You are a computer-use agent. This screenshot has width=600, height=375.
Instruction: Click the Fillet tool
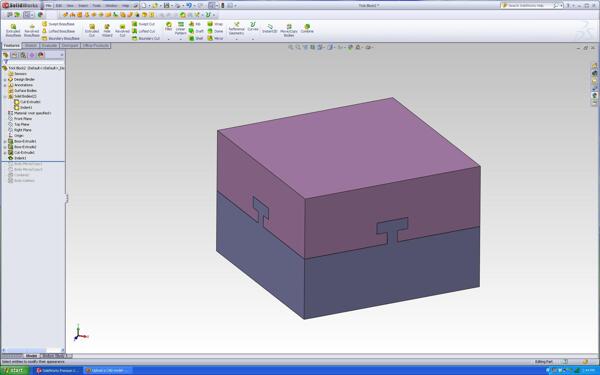(x=168, y=26)
